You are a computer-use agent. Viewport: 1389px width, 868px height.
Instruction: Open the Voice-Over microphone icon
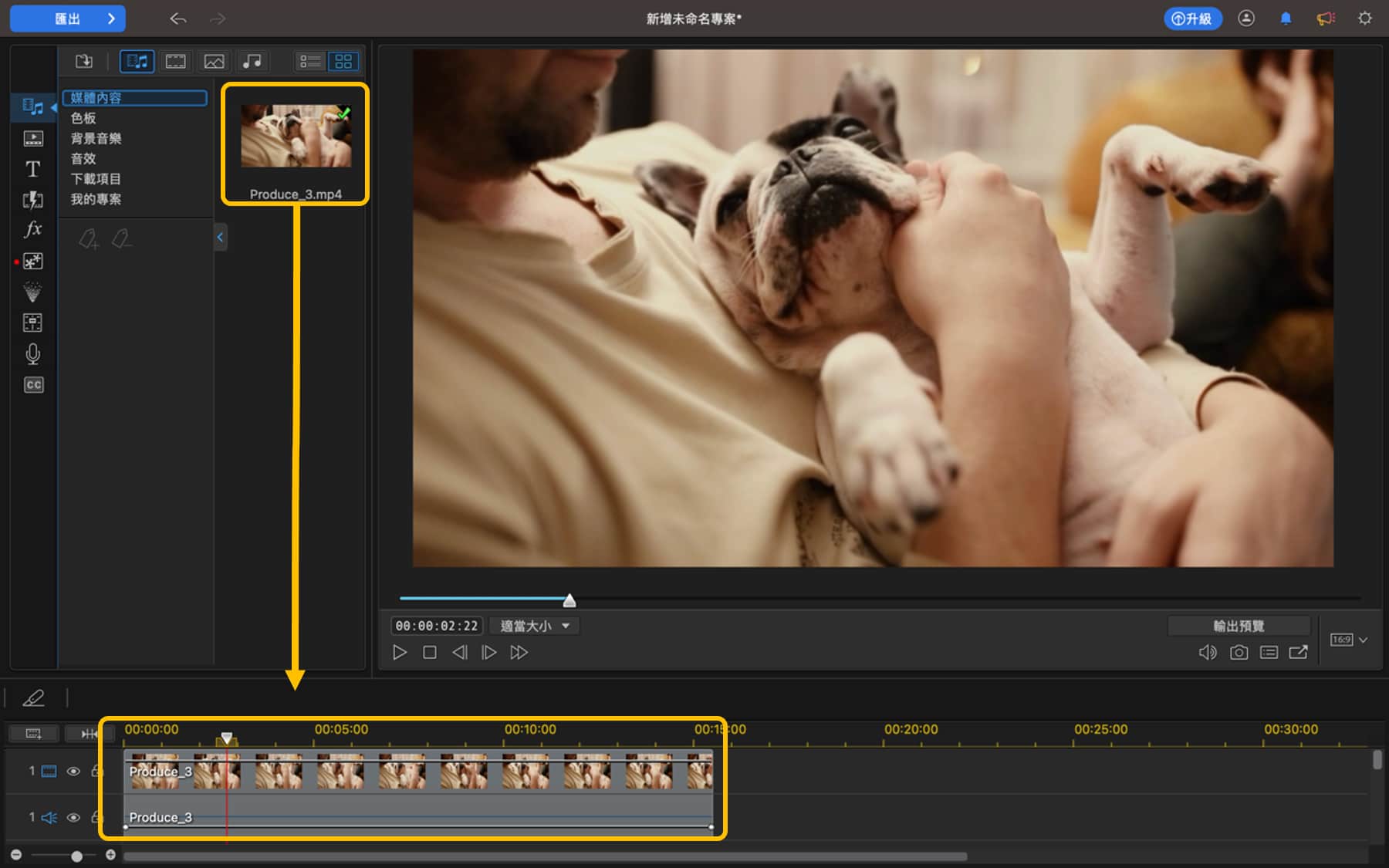click(x=32, y=354)
